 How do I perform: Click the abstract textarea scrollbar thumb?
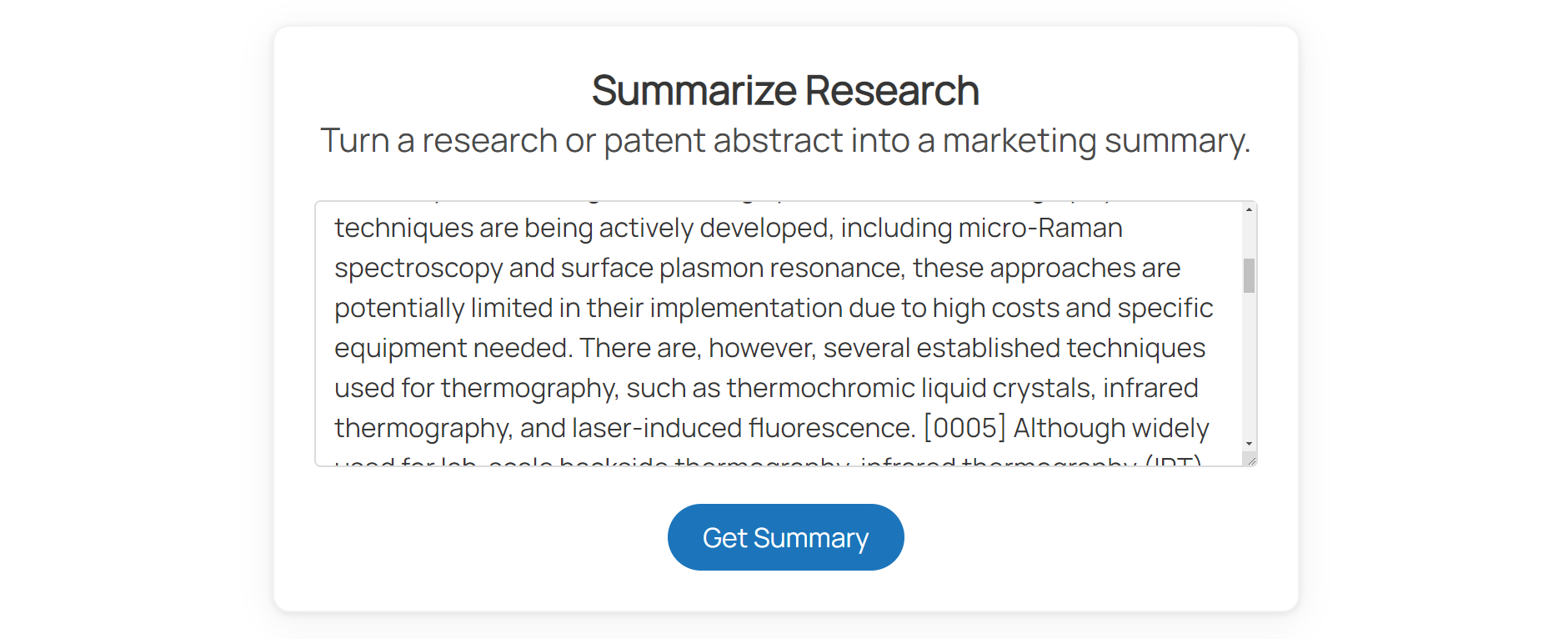point(1249,276)
